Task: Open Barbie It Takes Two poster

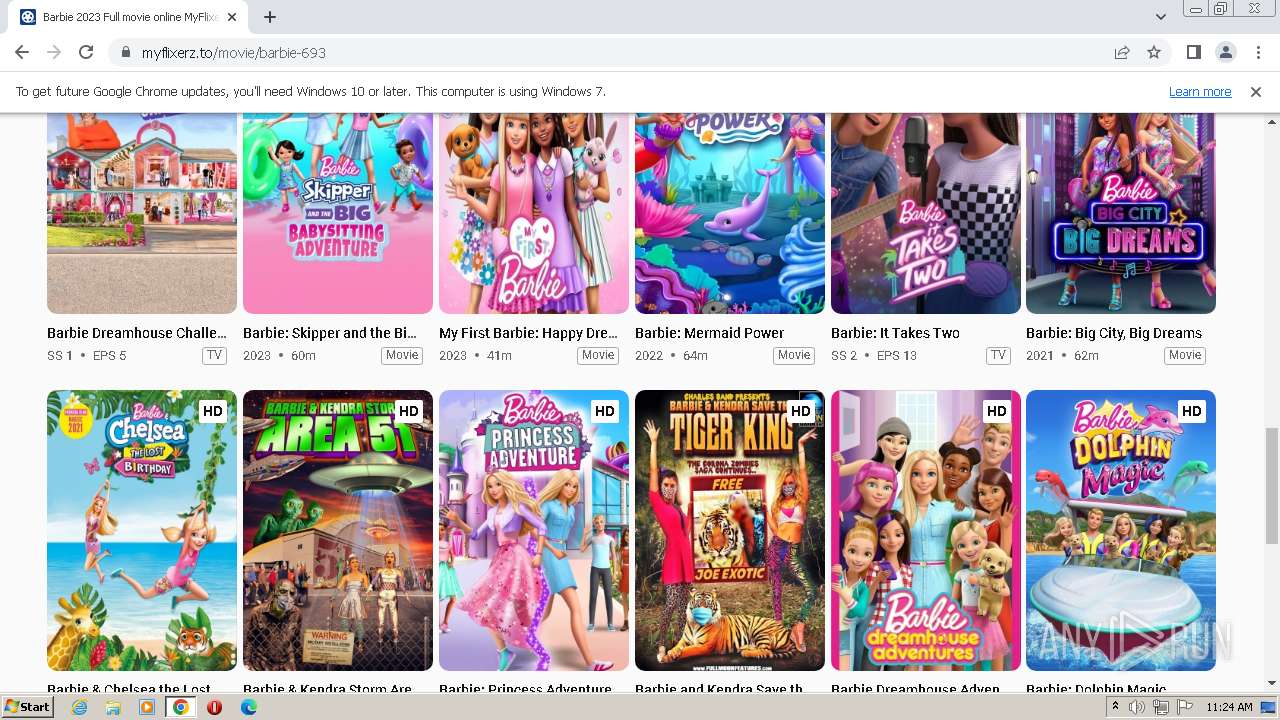Action: (x=926, y=213)
